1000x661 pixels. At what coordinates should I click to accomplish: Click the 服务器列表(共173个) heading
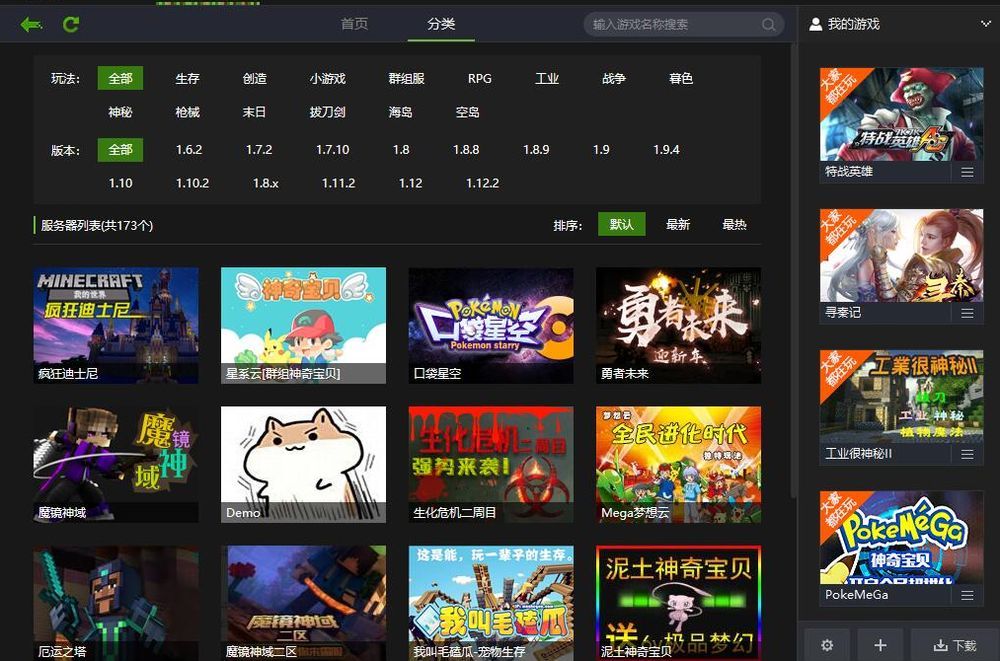point(97,225)
